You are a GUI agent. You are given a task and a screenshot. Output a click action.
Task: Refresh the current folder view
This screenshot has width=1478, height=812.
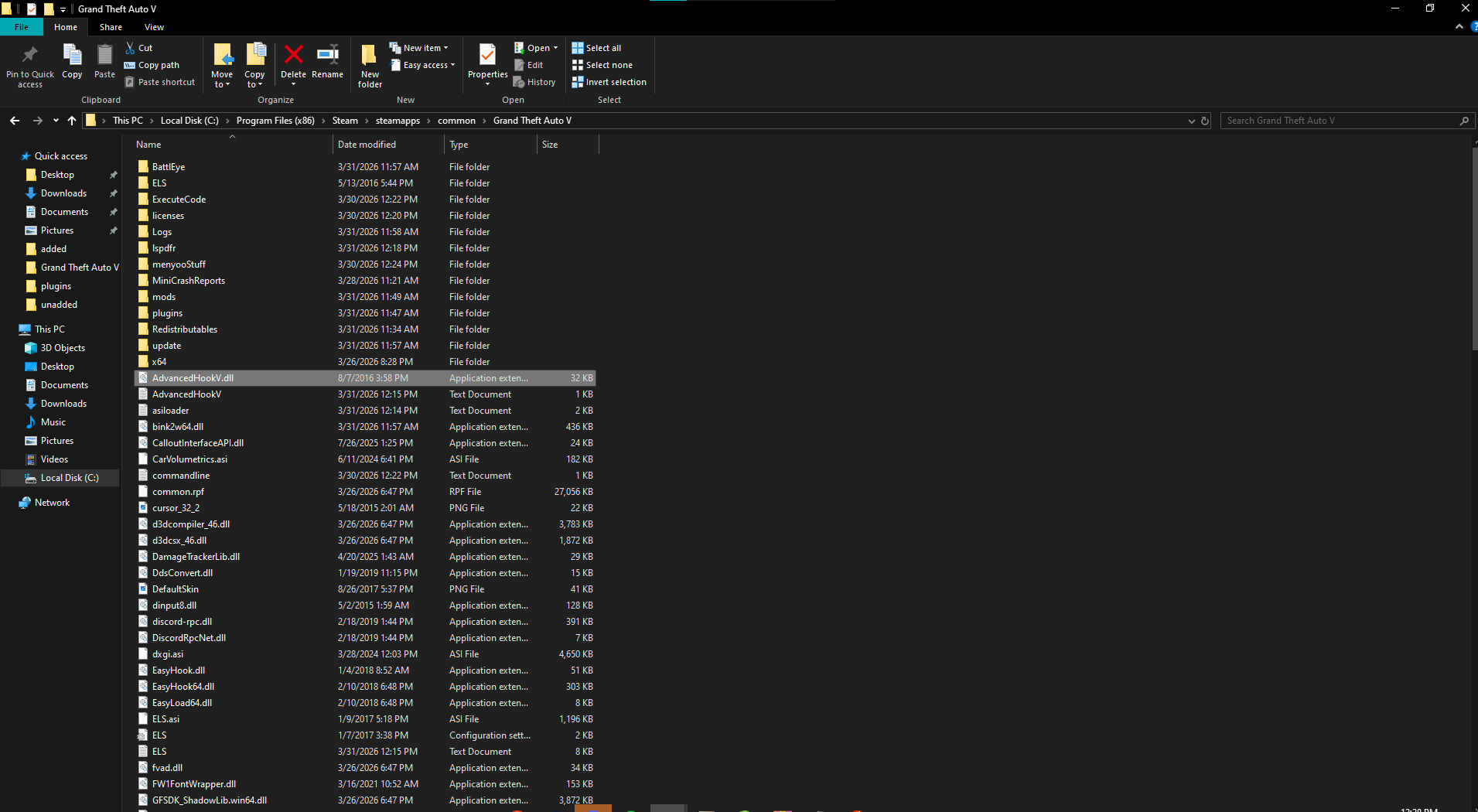1205,121
